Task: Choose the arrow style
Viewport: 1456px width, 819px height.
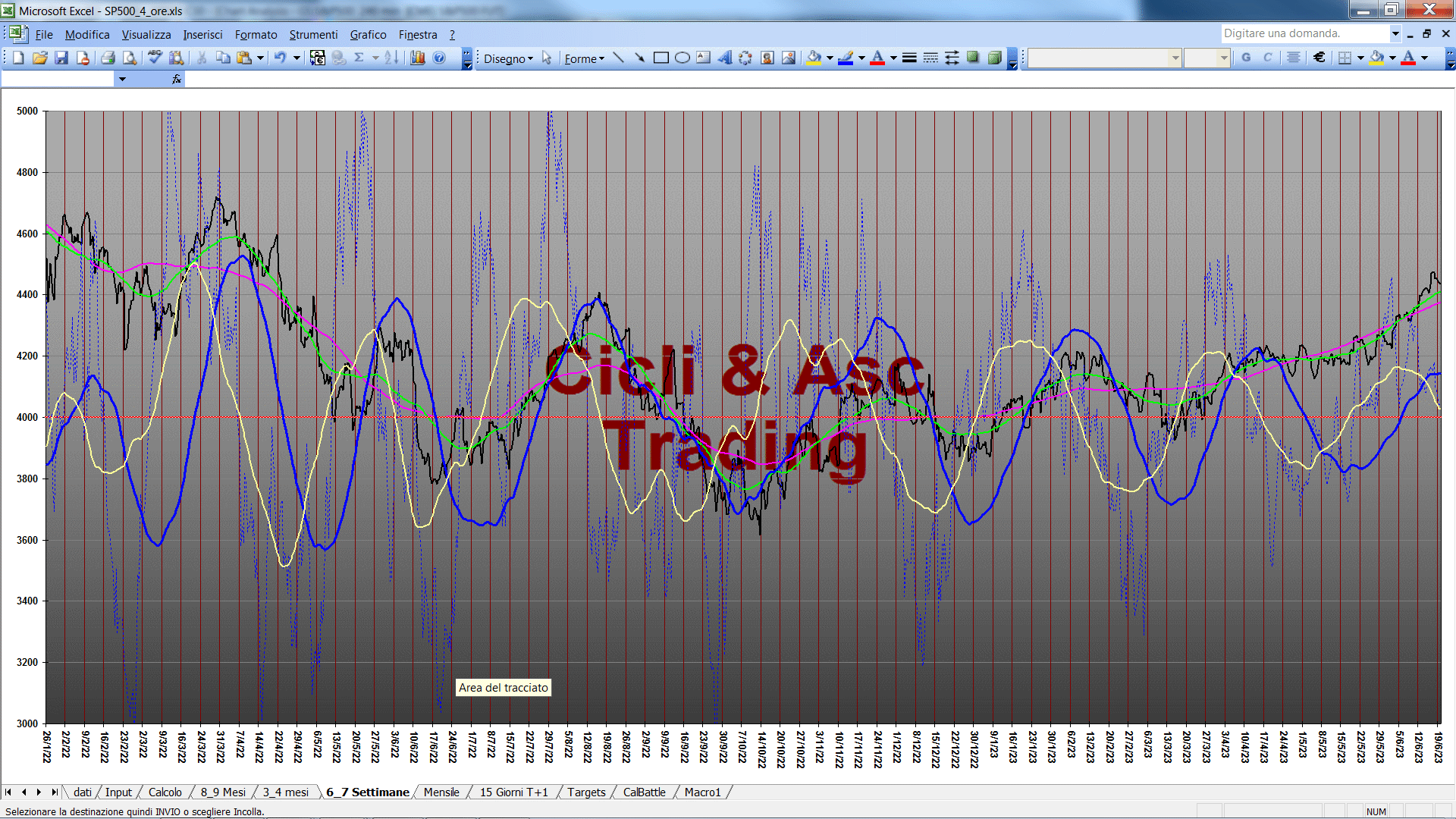Action: (952, 58)
